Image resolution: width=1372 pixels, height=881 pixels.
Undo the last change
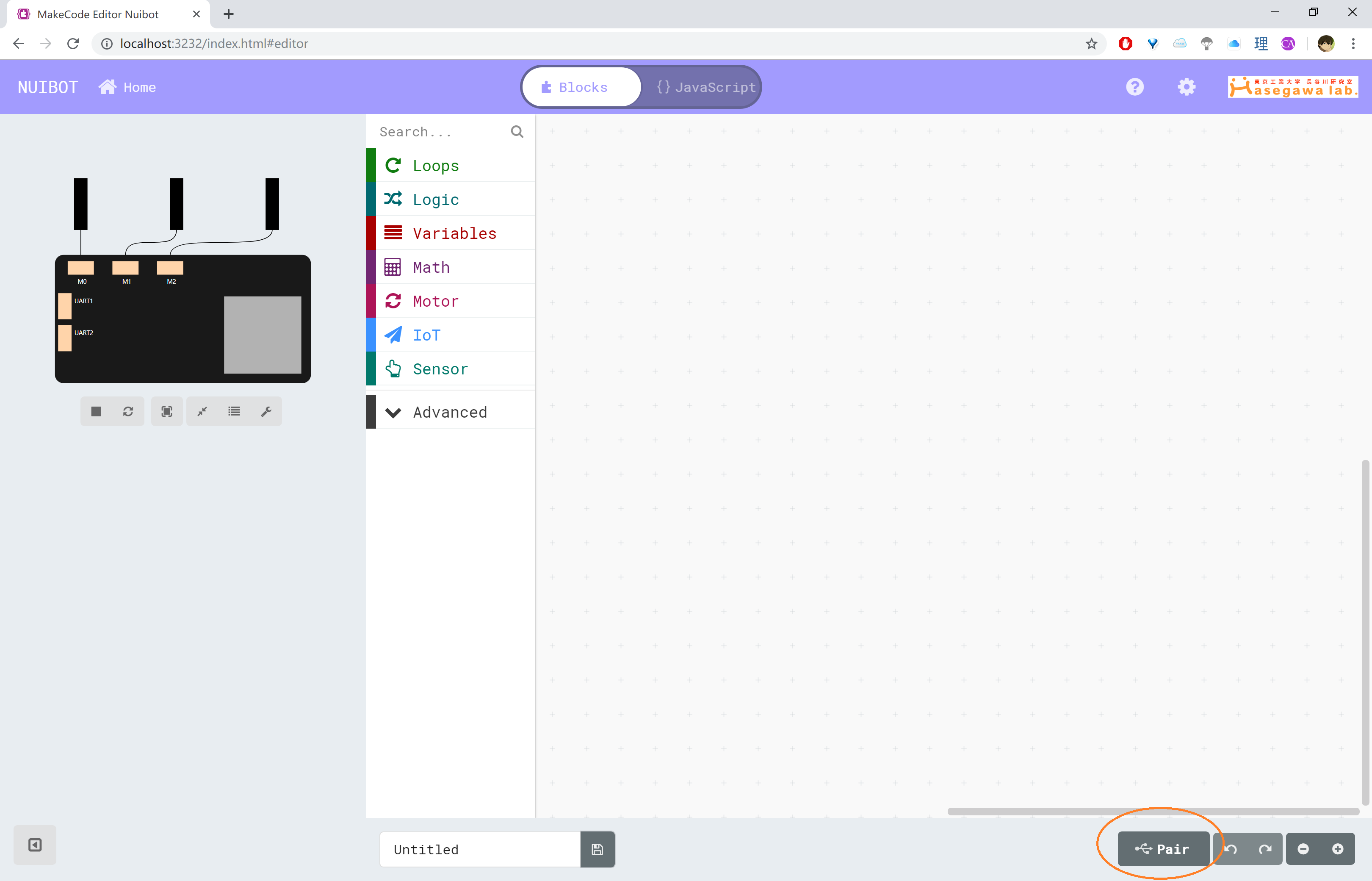1231,849
